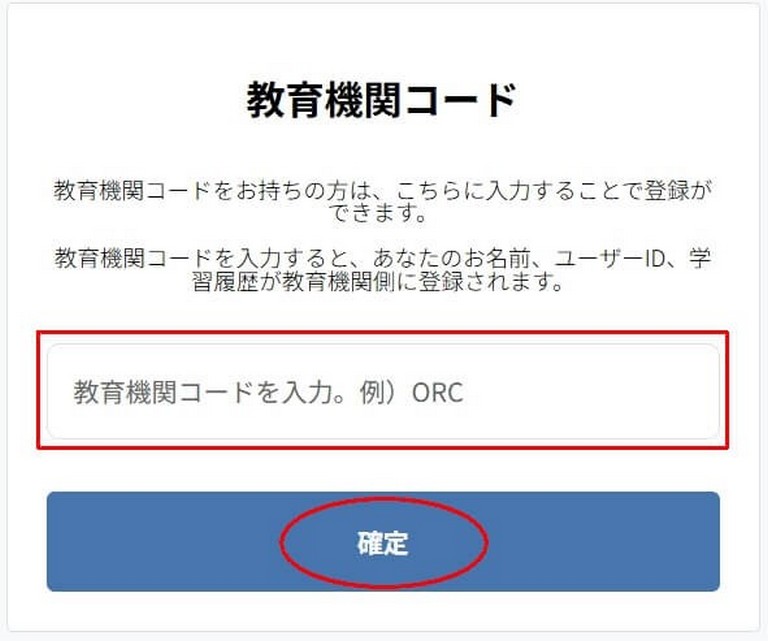The width and height of the screenshot is (768, 641).
Task: Focus the field showing 例）ORC placeholder
Action: point(383,391)
